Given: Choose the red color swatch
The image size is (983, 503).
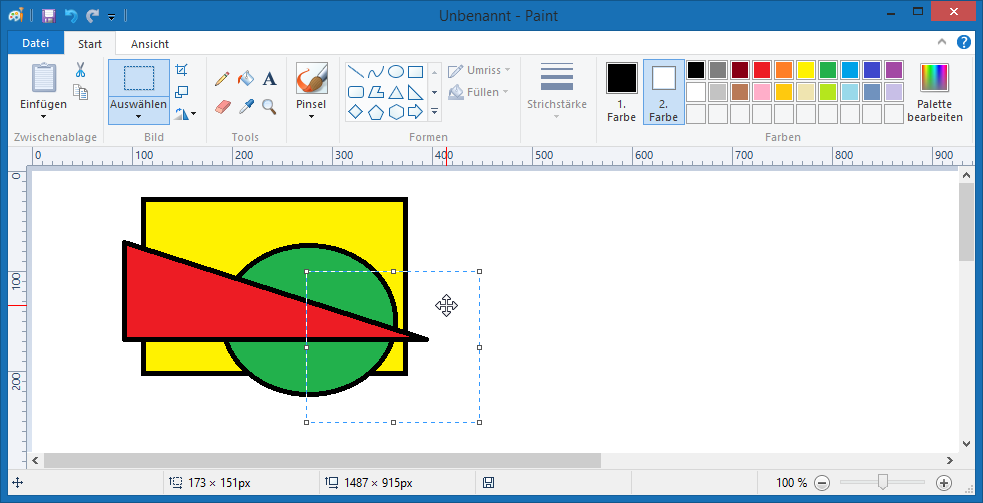Looking at the screenshot, I should point(762,70).
